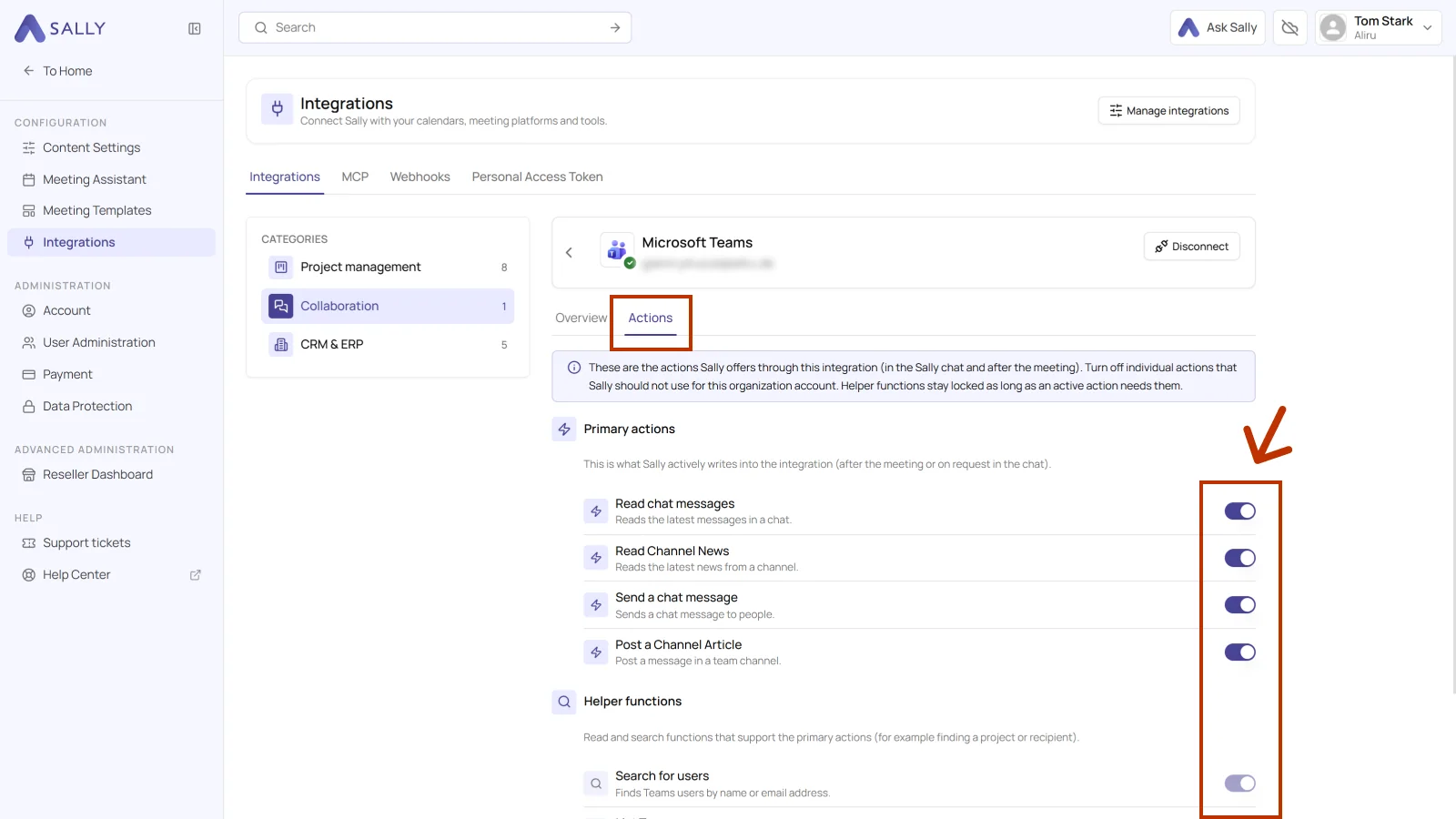Click the "Microsoft Teams" title text
Screen dimensions: 1456x819
[697, 242]
